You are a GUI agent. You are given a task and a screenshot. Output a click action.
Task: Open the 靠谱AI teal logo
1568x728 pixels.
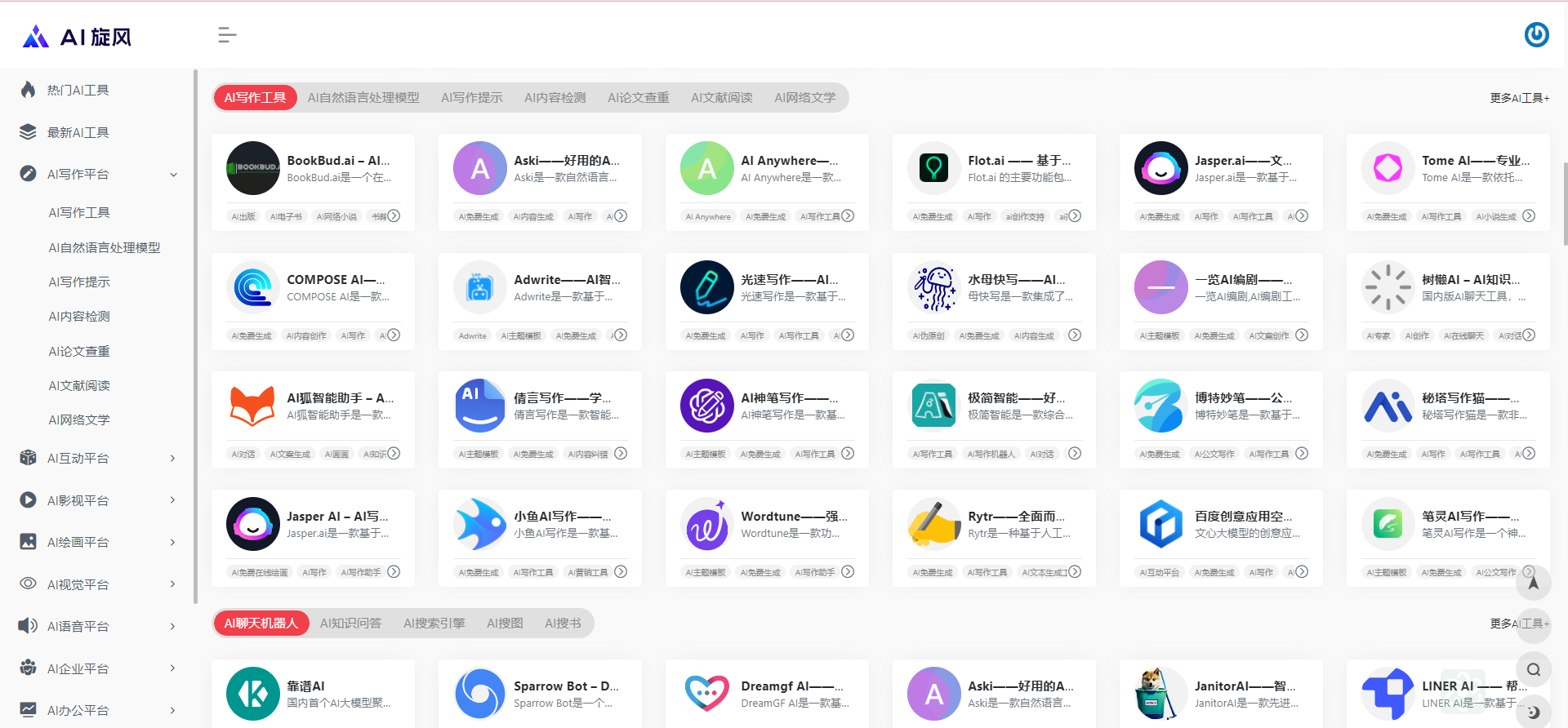point(253,694)
